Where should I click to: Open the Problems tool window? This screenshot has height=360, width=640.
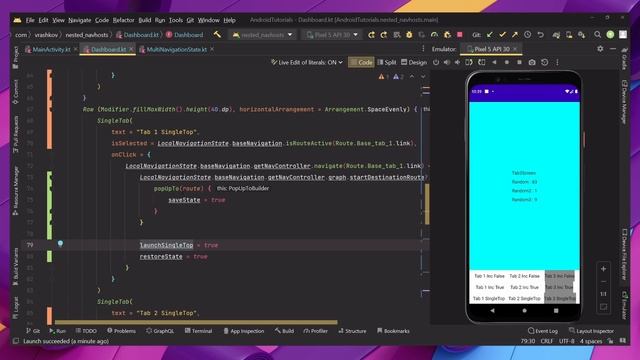coord(121,331)
